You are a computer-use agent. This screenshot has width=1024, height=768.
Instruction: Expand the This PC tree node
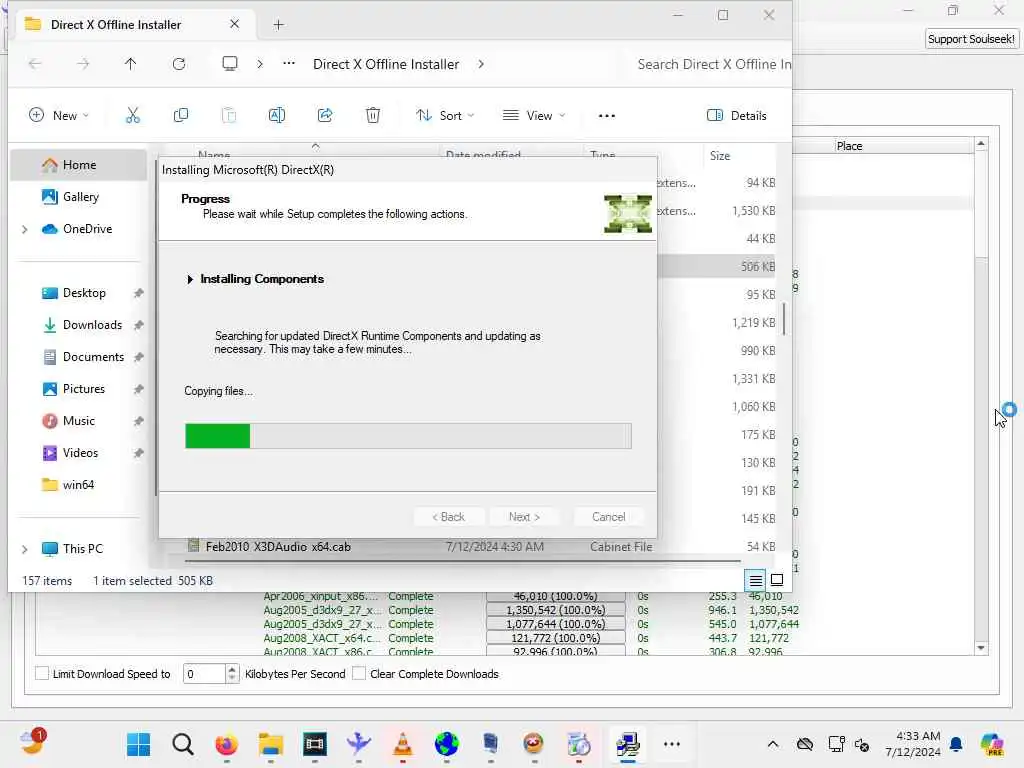(x=25, y=549)
